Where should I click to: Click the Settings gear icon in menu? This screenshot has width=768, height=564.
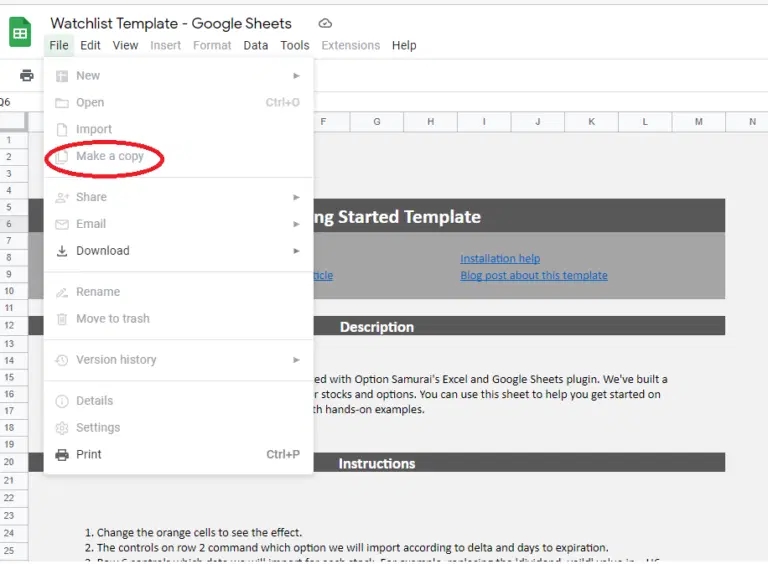[x=62, y=428]
